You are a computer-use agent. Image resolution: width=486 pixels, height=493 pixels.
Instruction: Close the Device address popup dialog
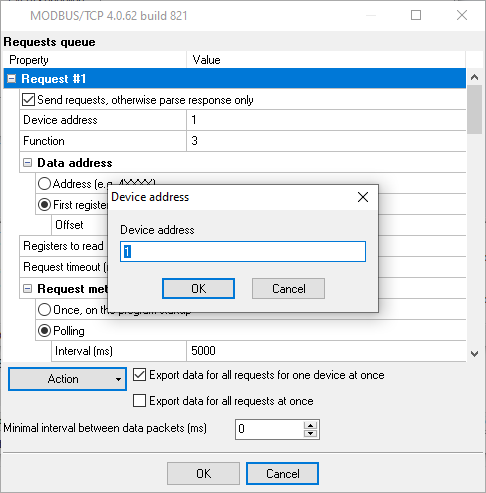click(x=363, y=197)
